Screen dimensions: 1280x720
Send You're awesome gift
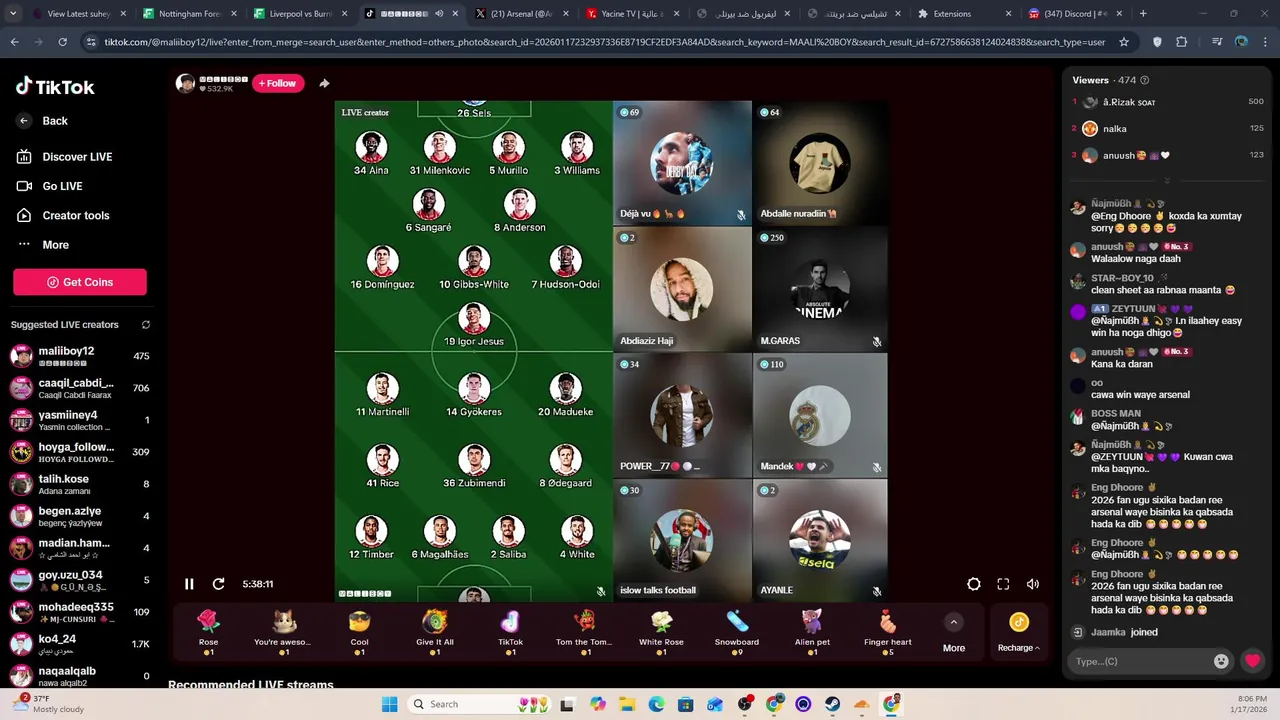coord(284,632)
